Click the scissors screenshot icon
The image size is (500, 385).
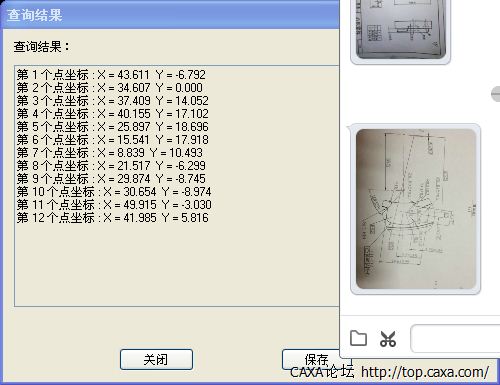pyautogui.click(x=388, y=339)
